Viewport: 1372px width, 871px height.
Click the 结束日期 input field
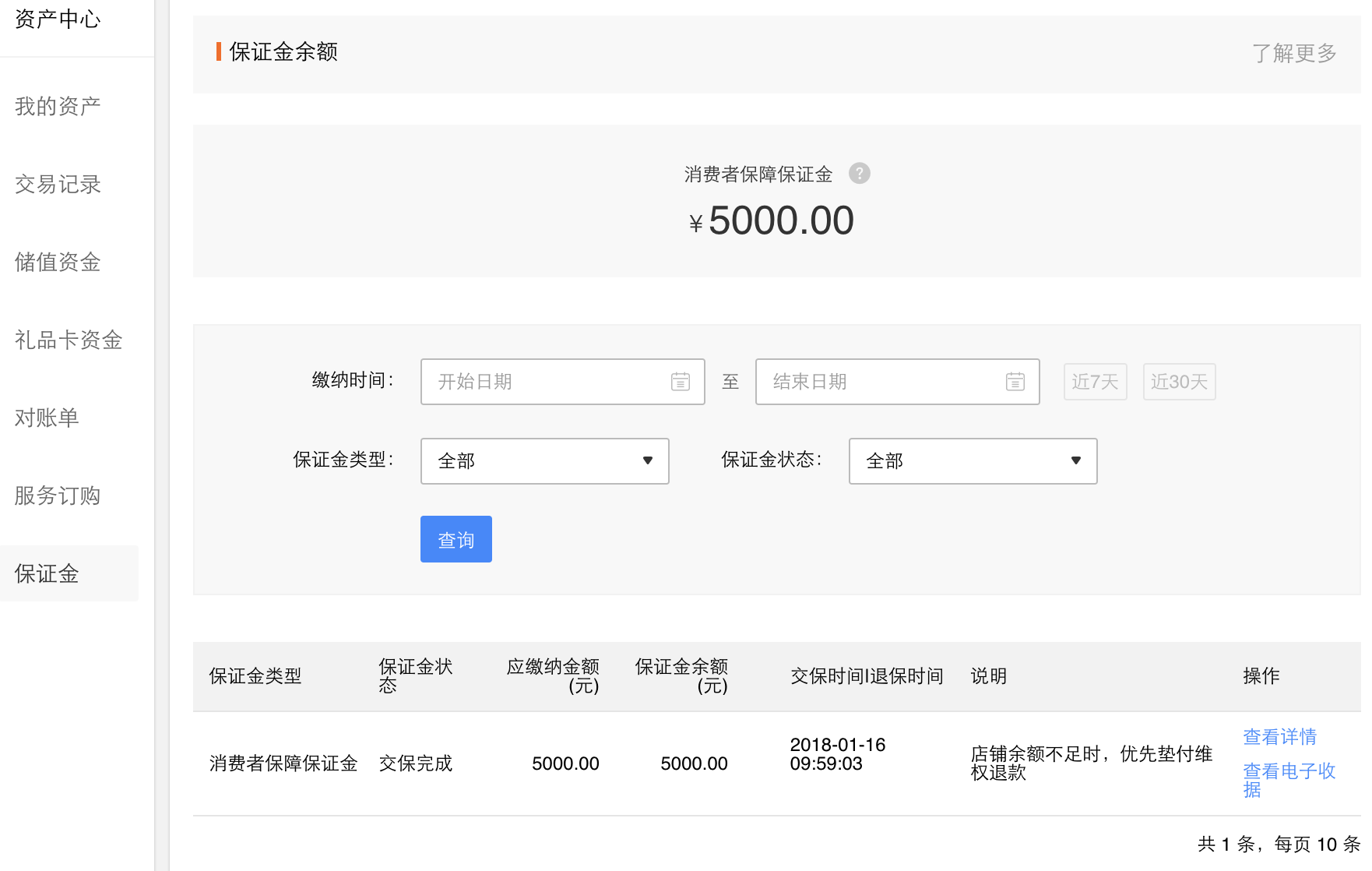pos(880,382)
